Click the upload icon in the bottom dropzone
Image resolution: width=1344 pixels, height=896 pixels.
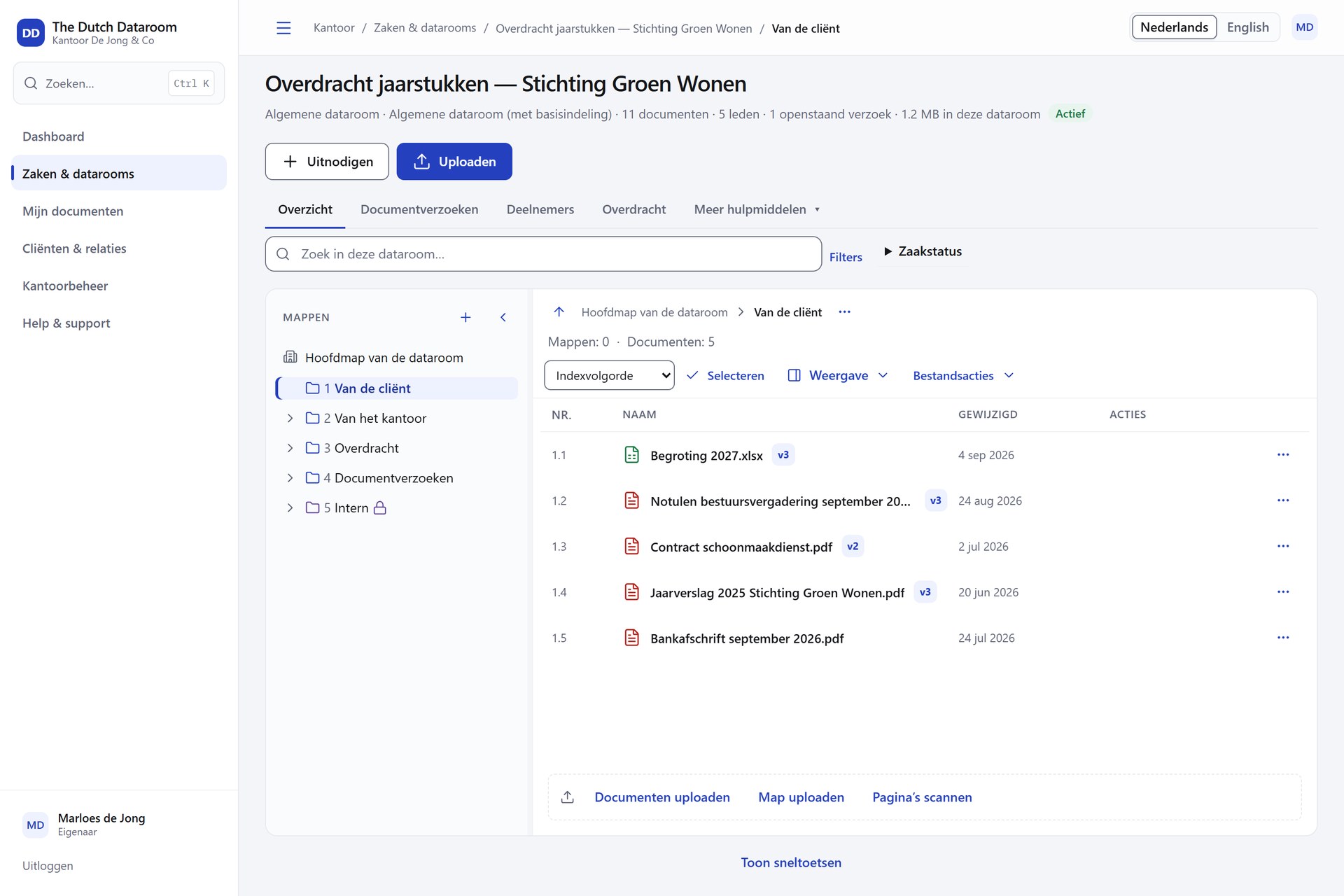pyautogui.click(x=568, y=797)
